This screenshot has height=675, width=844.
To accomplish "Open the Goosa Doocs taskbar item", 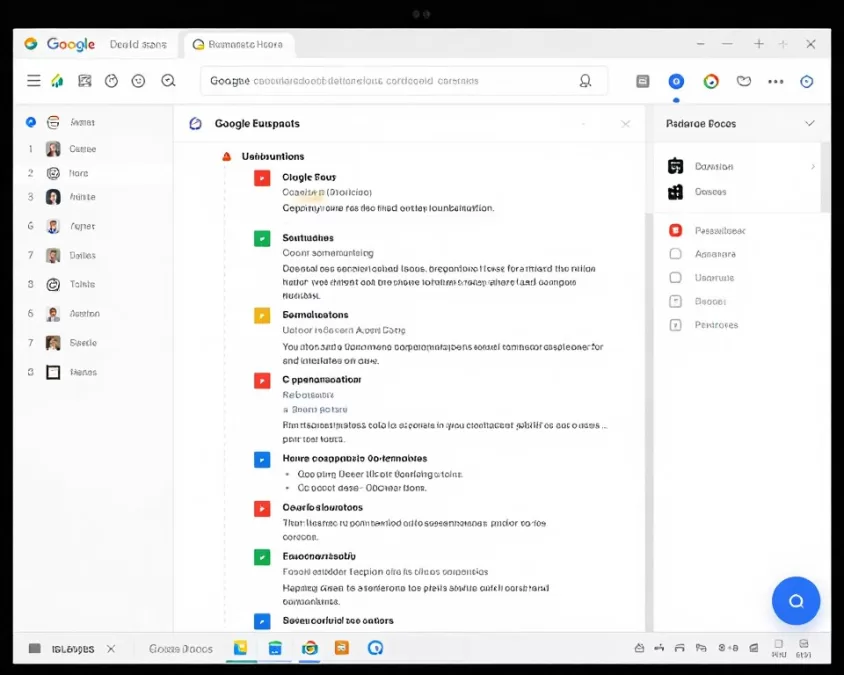I will (180, 649).
